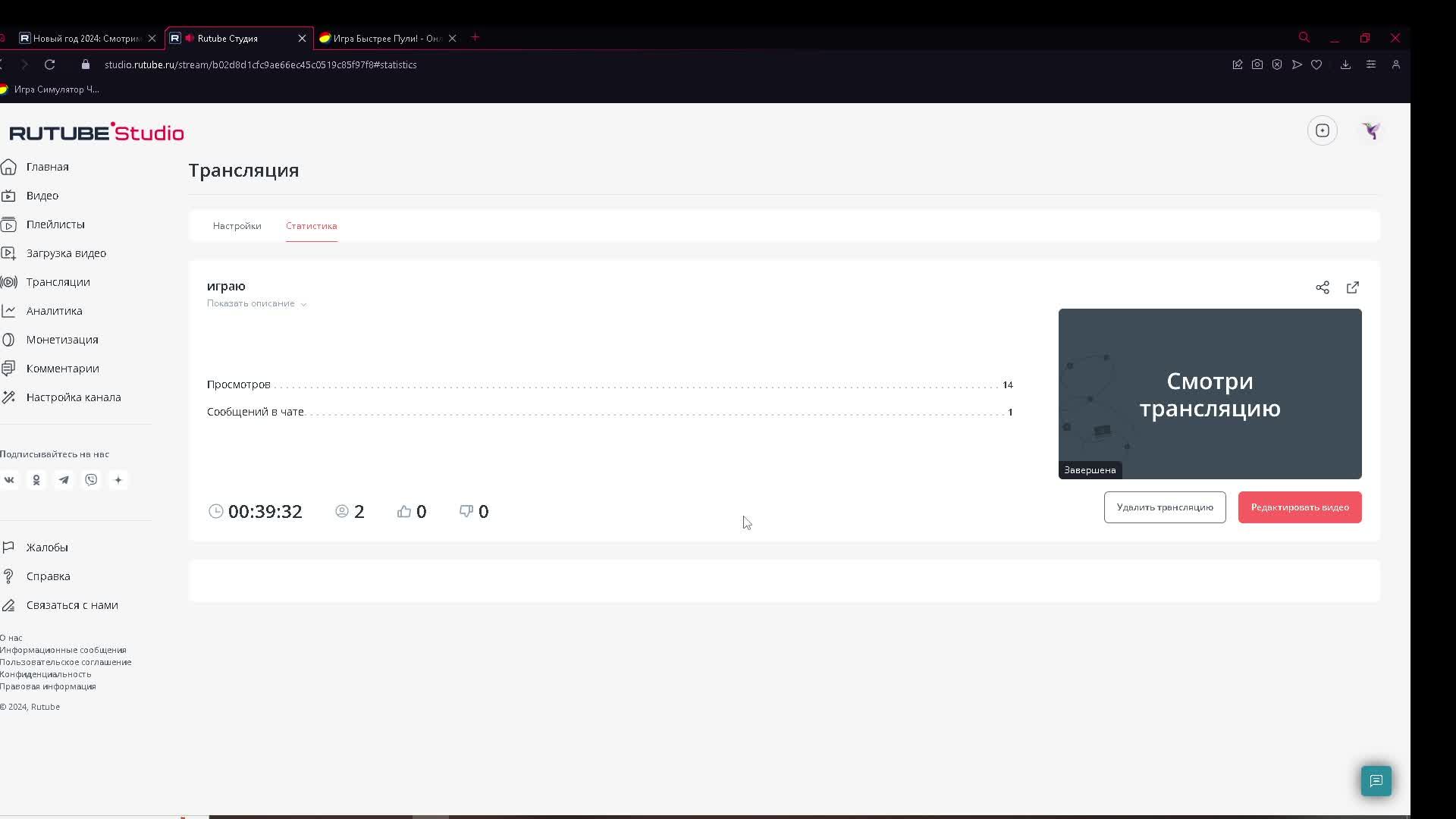The height and width of the screenshot is (819, 1456).
Task: Click the Odnoklassniki social icon
Action: pyautogui.click(x=36, y=480)
